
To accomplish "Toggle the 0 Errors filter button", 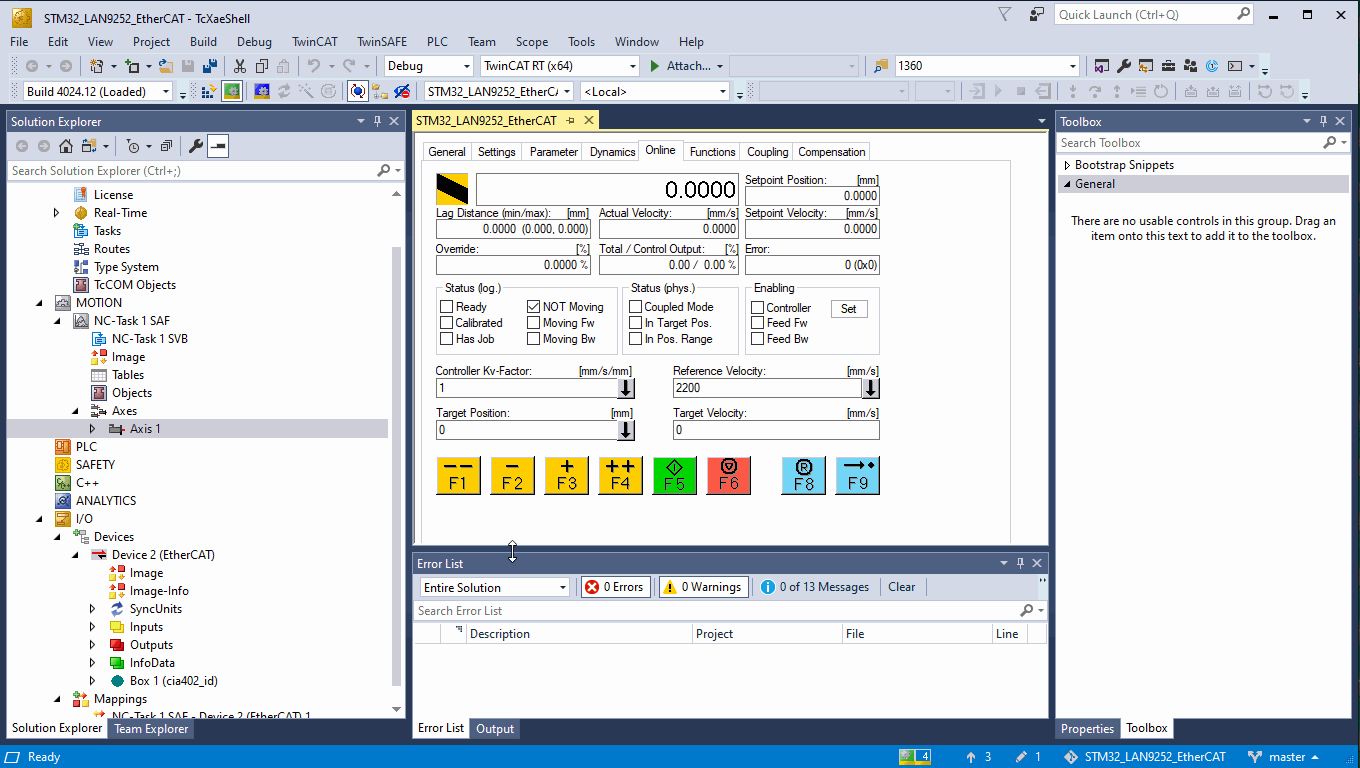I will [x=615, y=587].
